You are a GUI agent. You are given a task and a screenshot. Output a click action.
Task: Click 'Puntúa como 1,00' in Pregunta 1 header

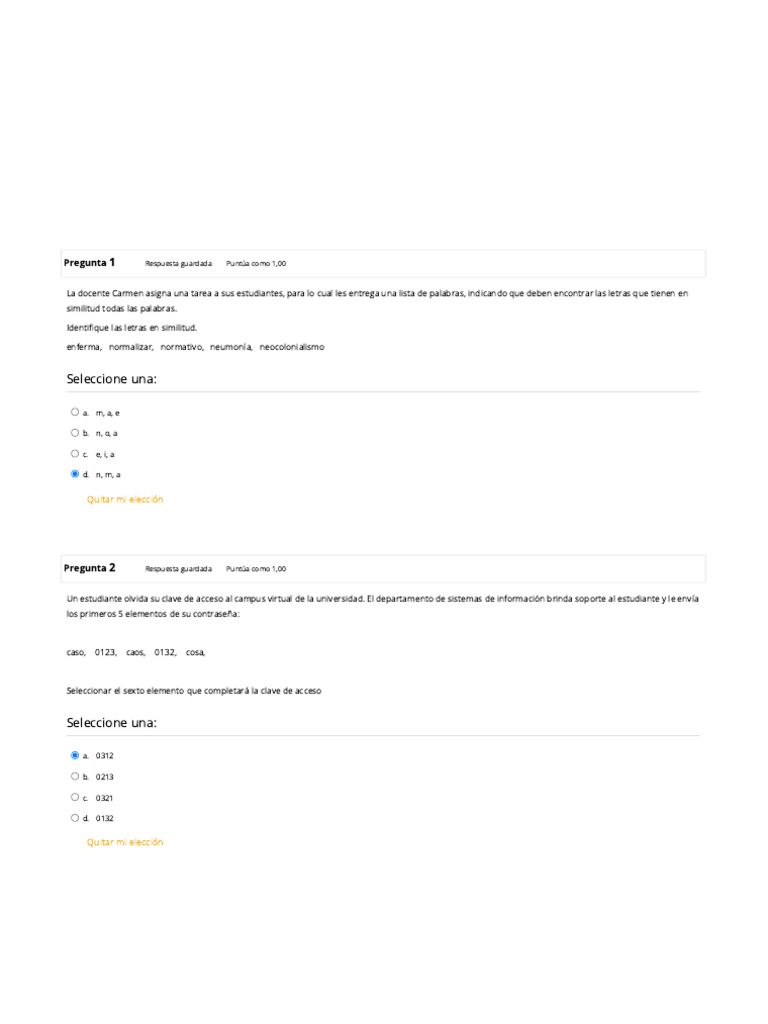(x=256, y=264)
